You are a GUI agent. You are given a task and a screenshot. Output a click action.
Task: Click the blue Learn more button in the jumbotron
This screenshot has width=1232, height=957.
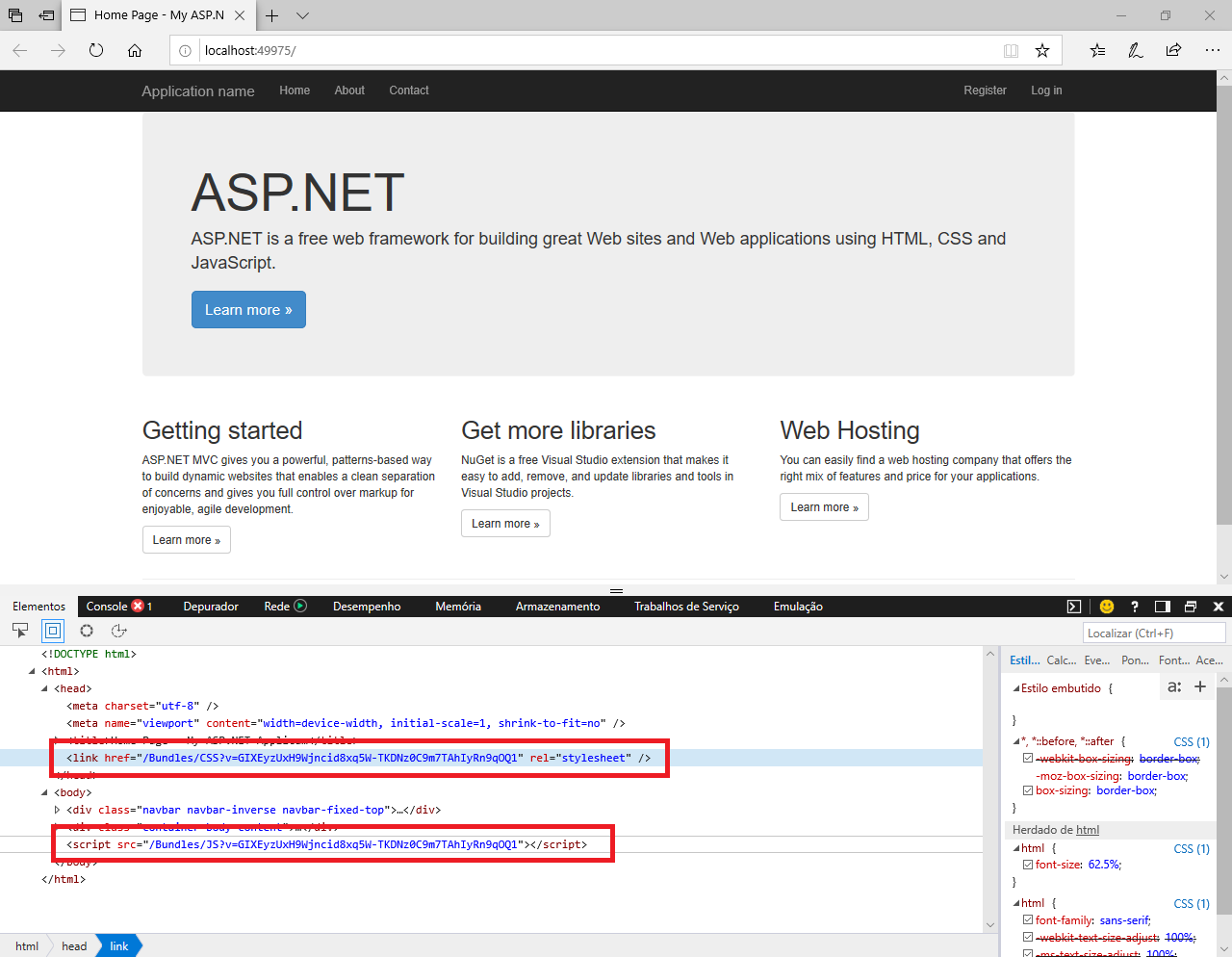click(x=248, y=310)
